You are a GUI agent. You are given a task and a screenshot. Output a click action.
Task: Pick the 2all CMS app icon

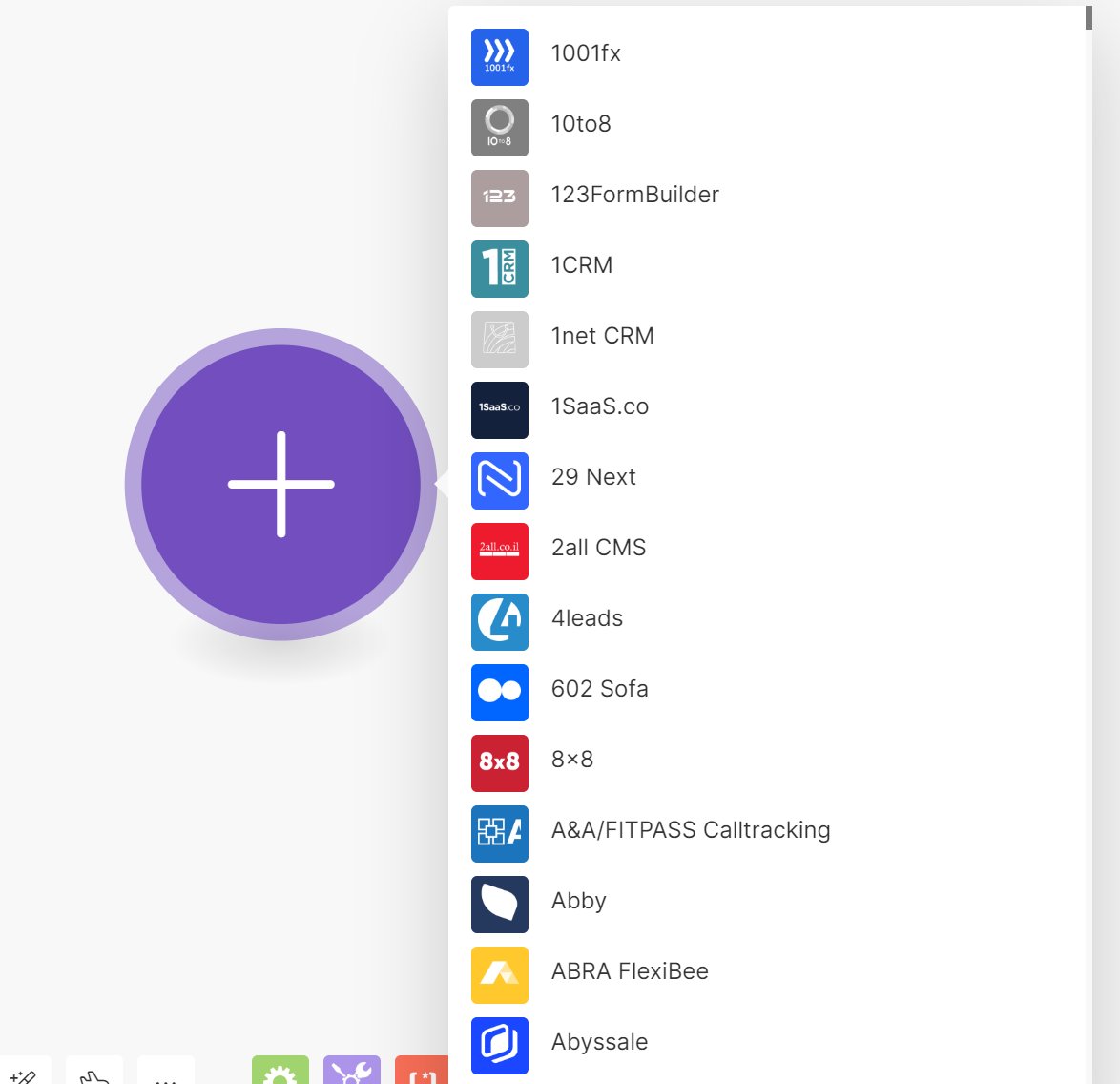point(499,552)
